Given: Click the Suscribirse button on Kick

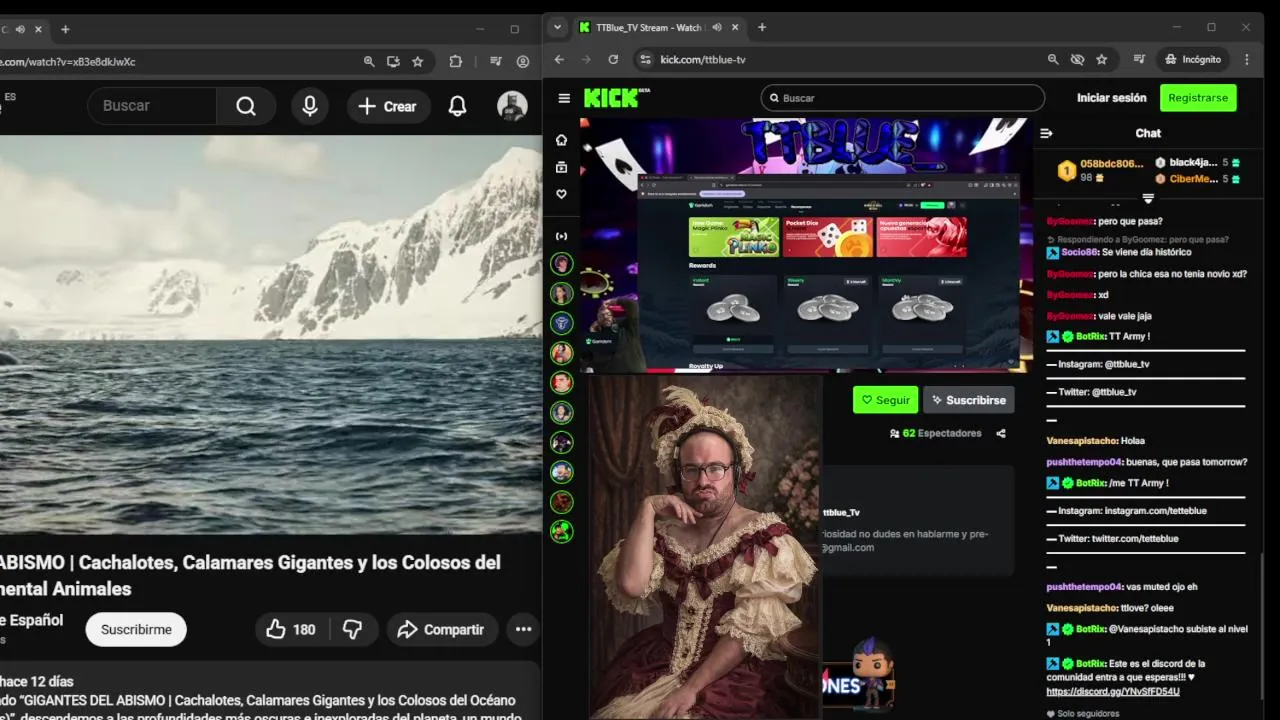Looking at the screenshot, I should 968,400.
